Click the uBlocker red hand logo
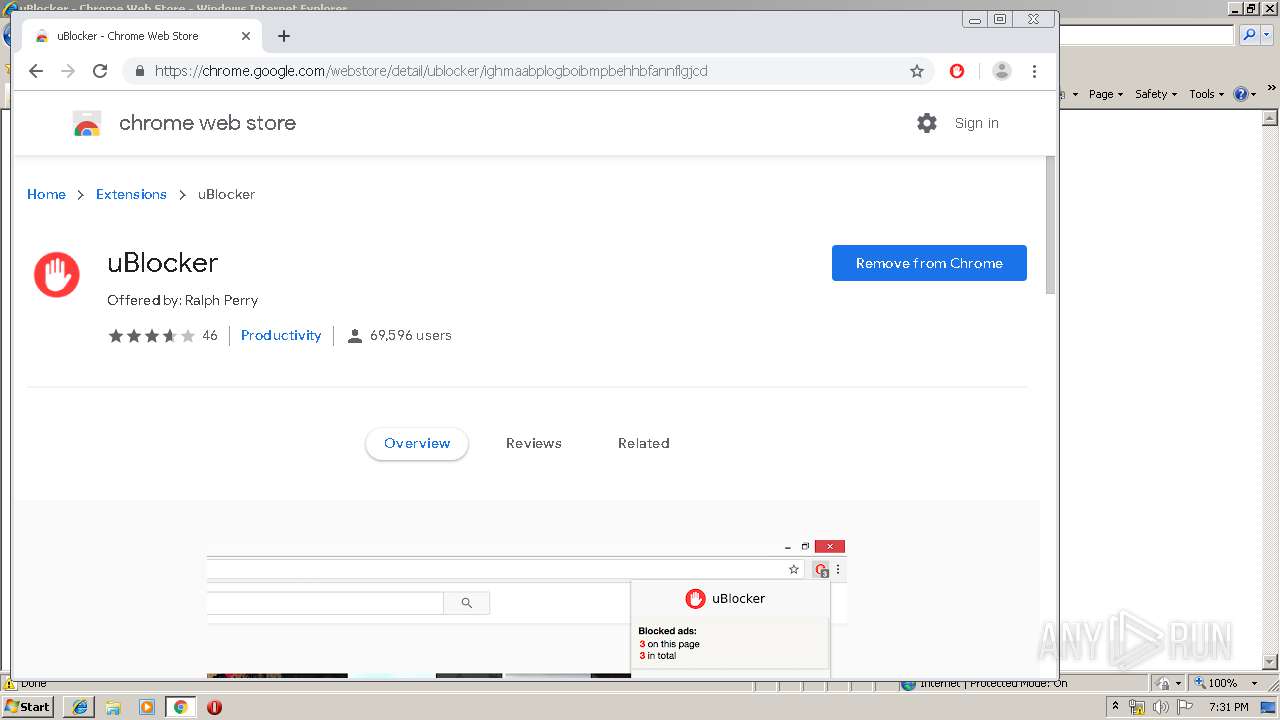The width and height of the screenshot is (1280, 720). click(57, 275)
